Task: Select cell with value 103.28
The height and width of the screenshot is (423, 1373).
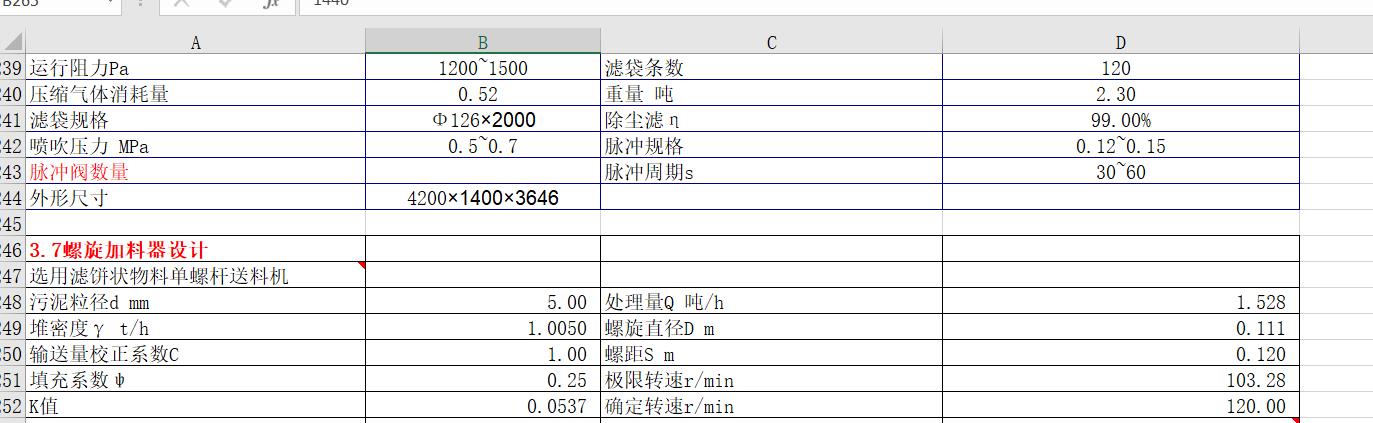Action: 1121,380
